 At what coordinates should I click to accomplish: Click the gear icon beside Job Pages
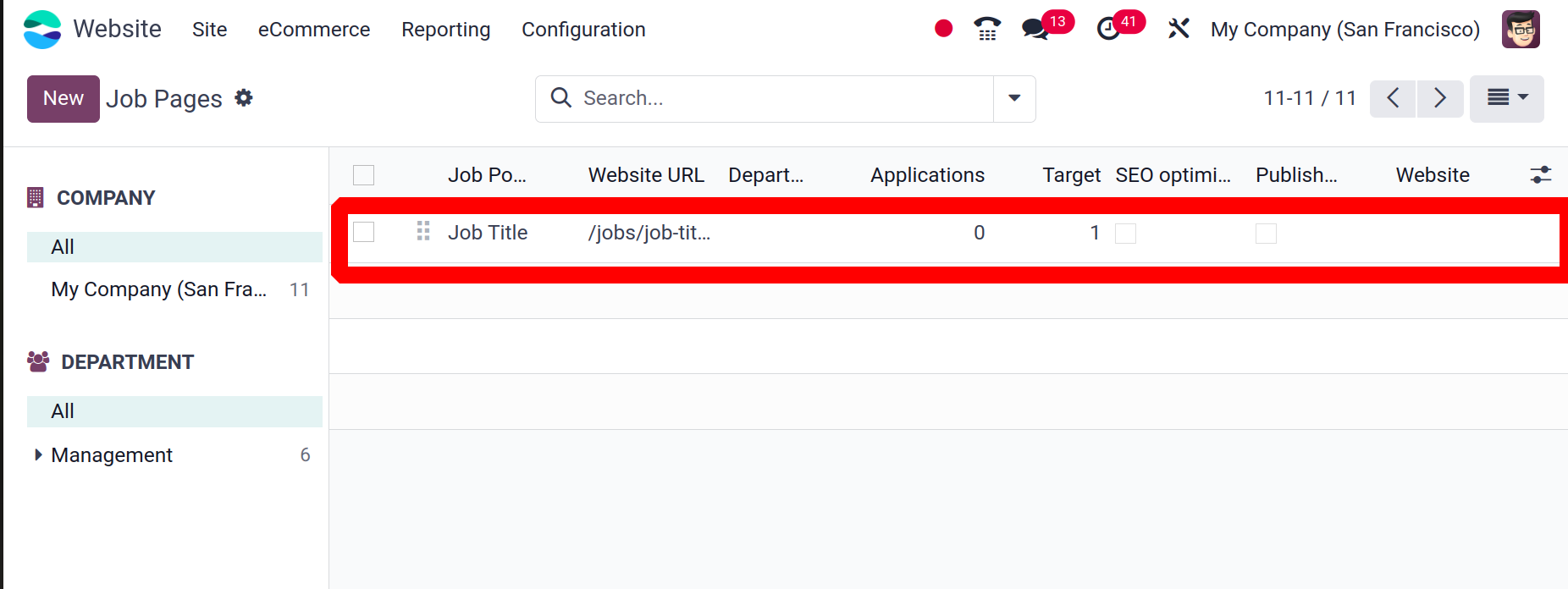[244, 97]
